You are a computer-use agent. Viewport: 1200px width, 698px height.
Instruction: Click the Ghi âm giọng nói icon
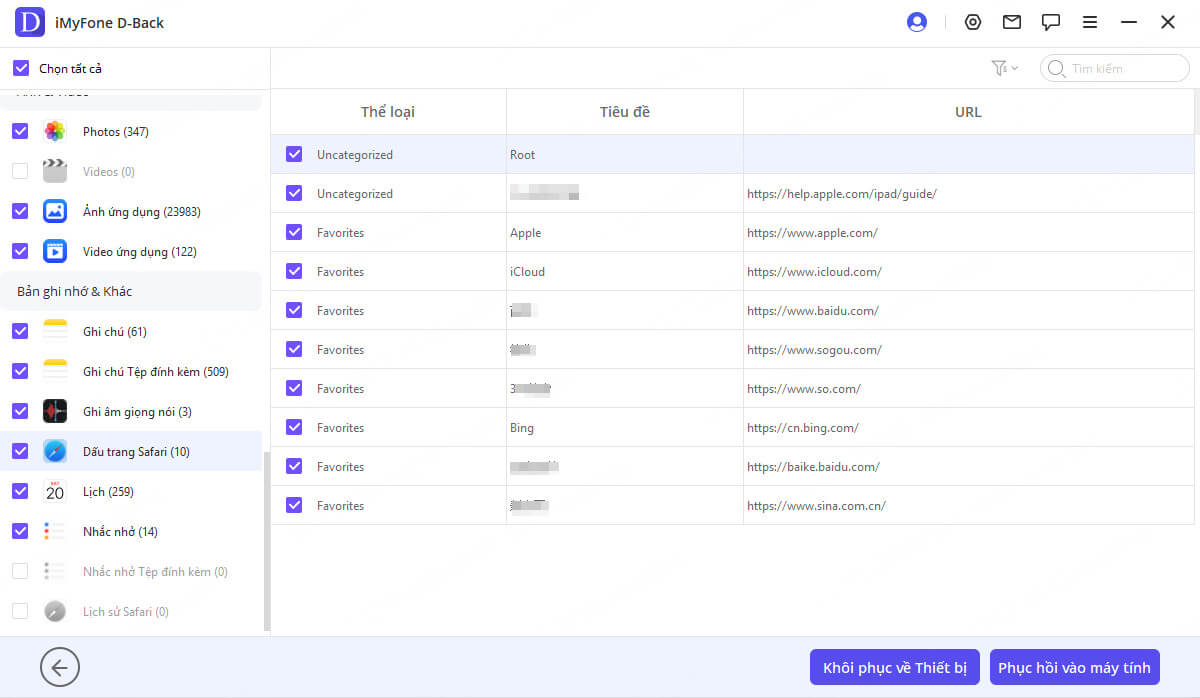55,411
